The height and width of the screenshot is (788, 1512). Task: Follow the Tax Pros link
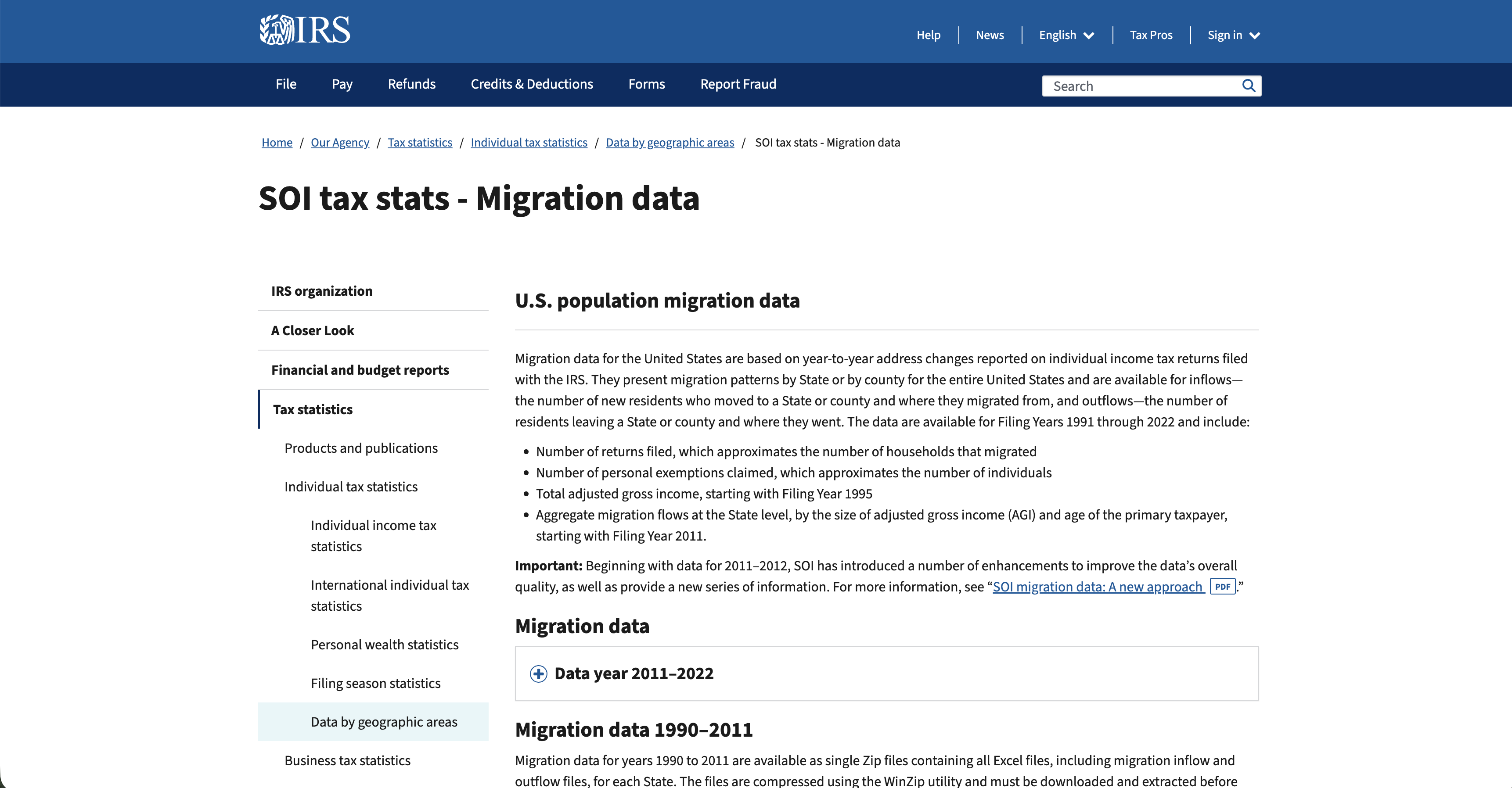click(x=1150, y=35)
